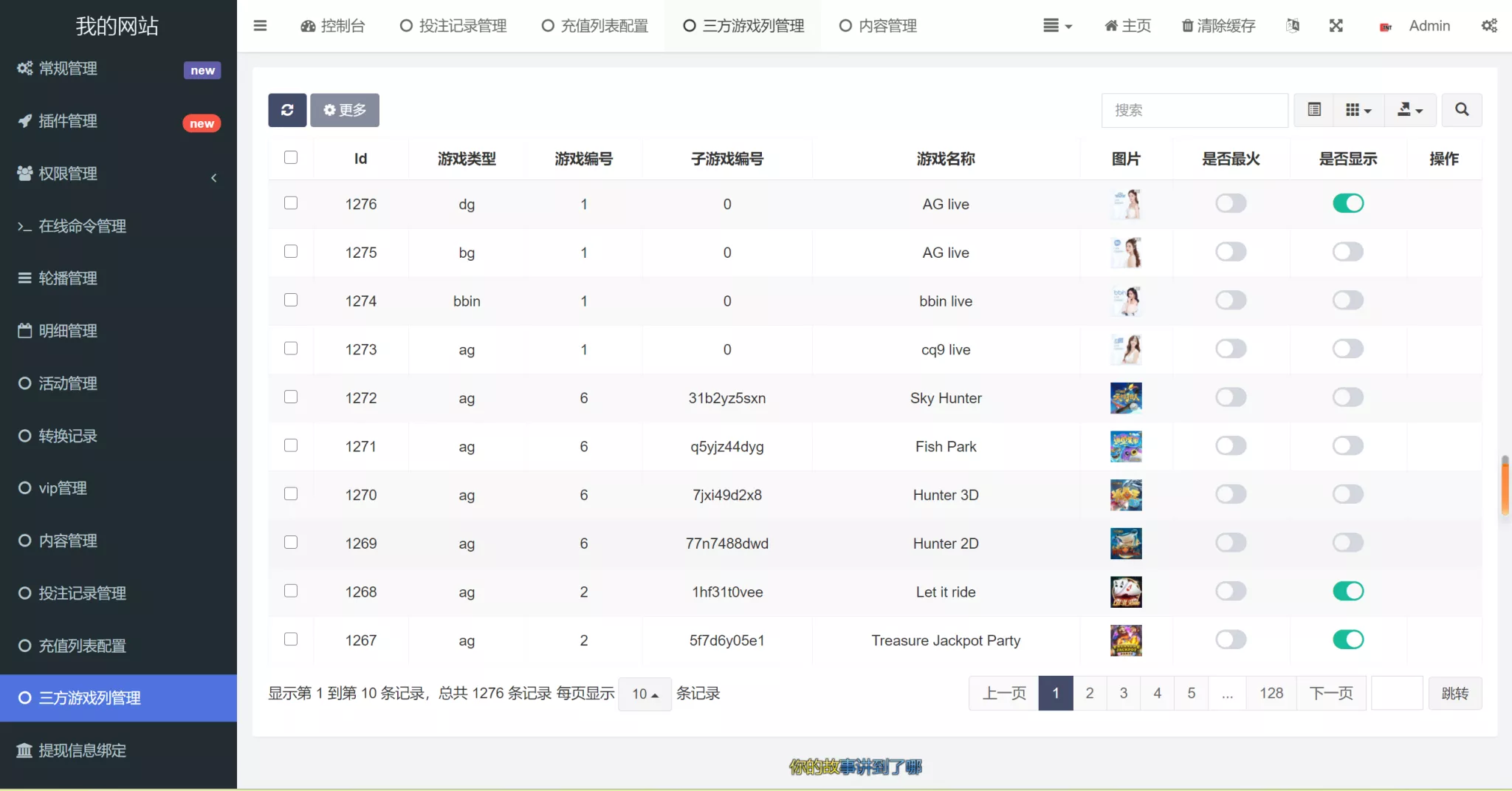Screen dimensions: 1512x791
Task: Open the settings gear at top right
Action: point(1490,26)
